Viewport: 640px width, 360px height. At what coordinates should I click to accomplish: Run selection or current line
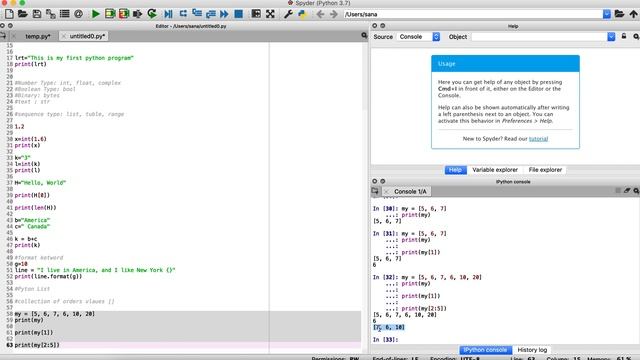(x=138, y=14)
